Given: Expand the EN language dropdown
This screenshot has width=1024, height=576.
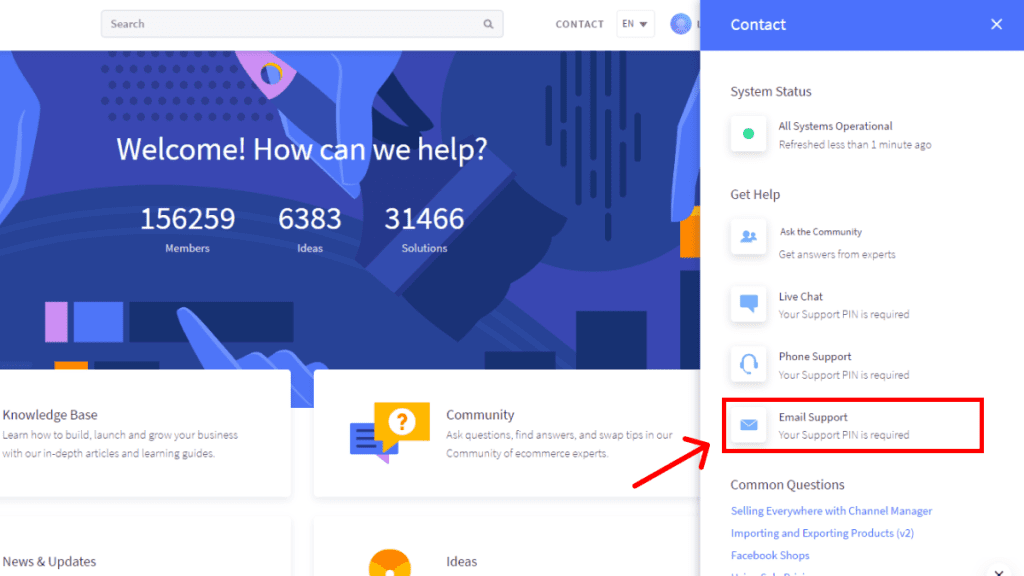Looking at the screenshot, I should click(635, 23).
